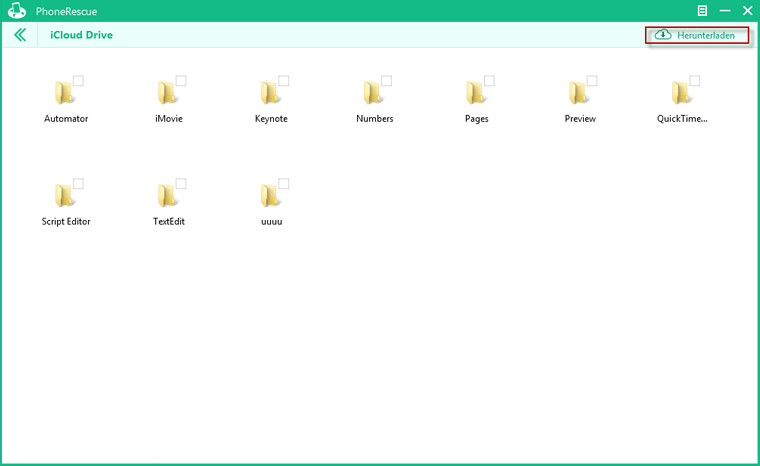Tick the Automator folder checkbox
This screenshot has height=466, width=760.
[x=78, y=80]
